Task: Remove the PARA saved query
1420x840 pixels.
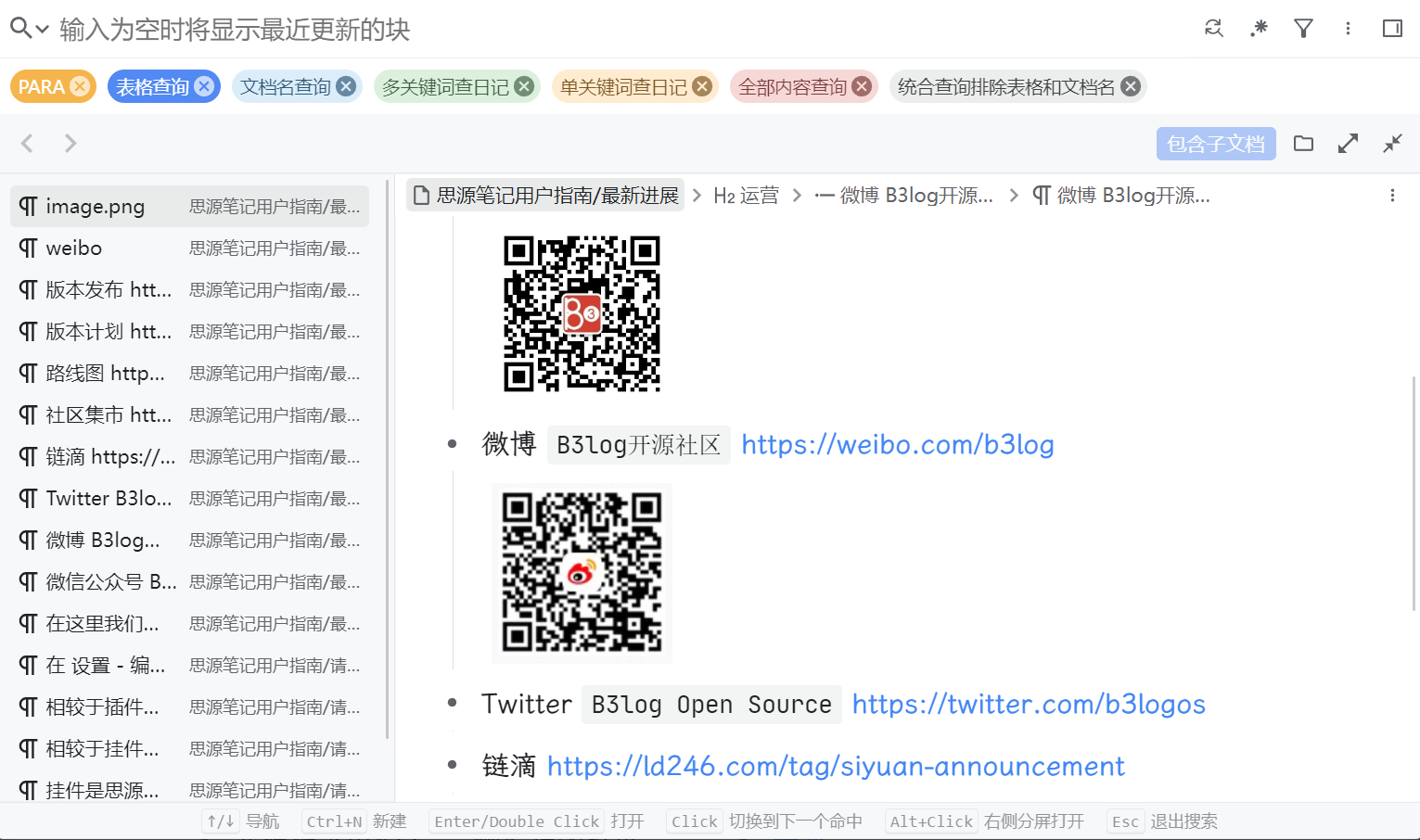Action: click(81, 86)
